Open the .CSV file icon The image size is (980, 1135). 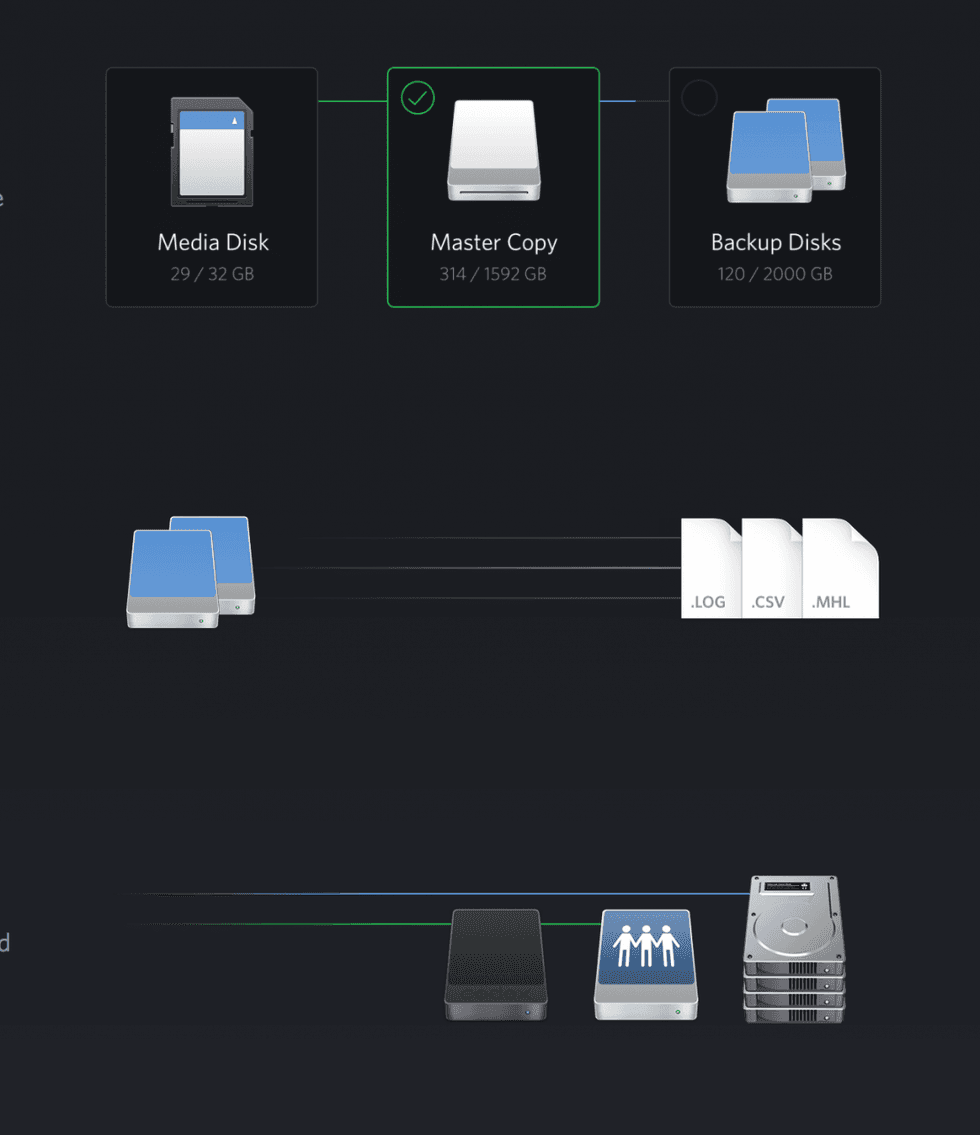(772, 568)
